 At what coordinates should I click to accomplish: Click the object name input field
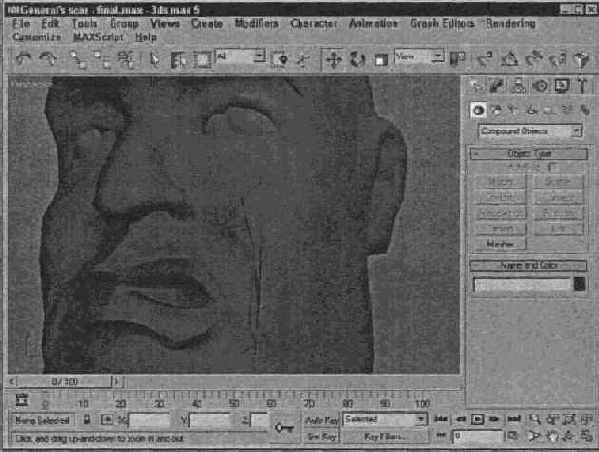click(522, 284)
